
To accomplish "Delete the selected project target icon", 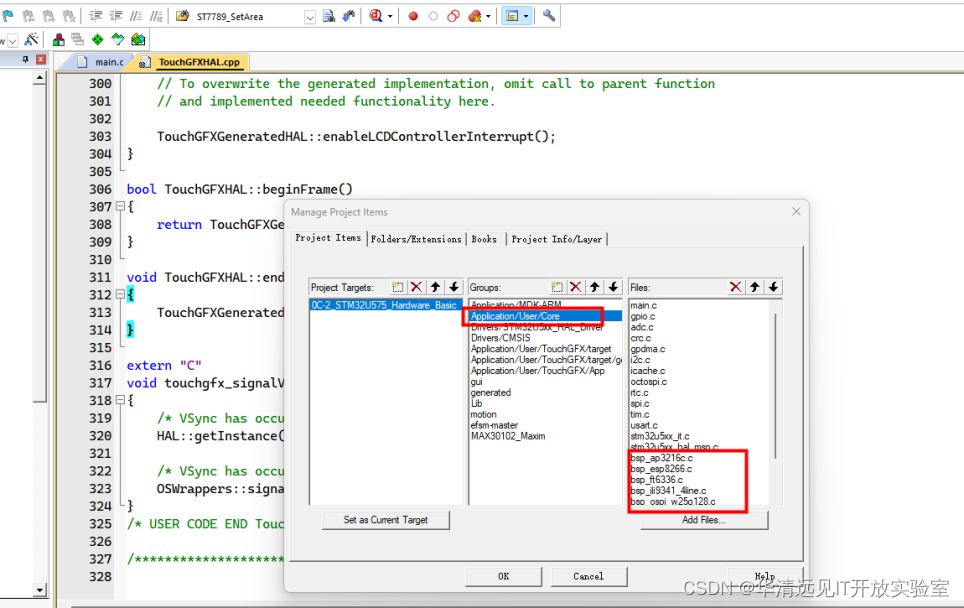I will pos(416,287).
